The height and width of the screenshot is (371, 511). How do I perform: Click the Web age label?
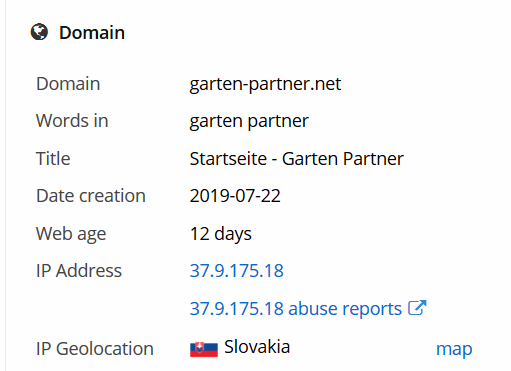coord(71,234)
